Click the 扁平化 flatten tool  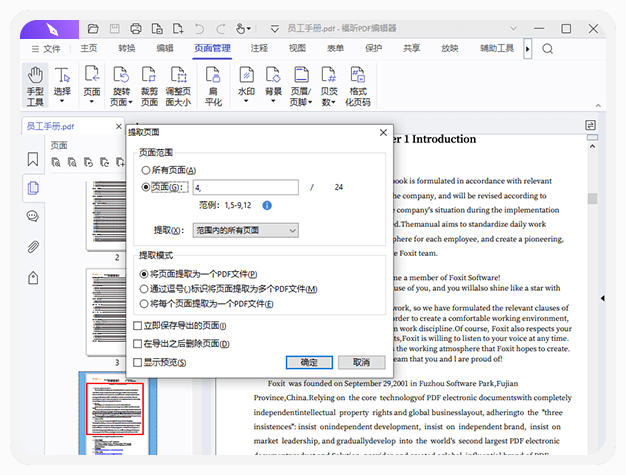[213, 86]
